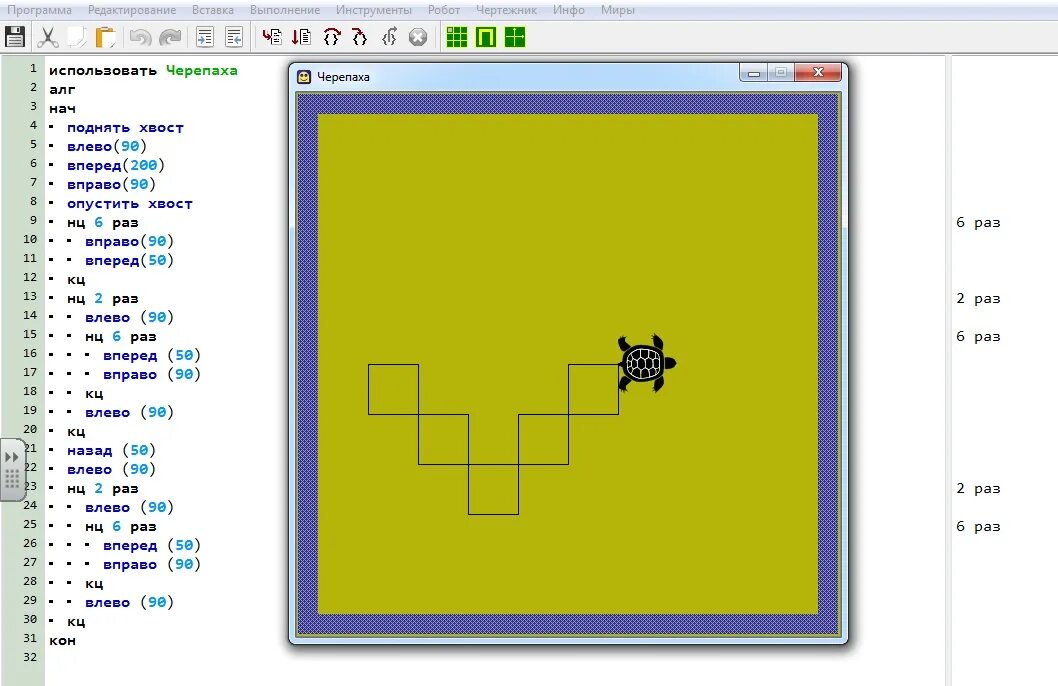Open the Робот menu
This screenshot has width=1058, height=686.
444,10
